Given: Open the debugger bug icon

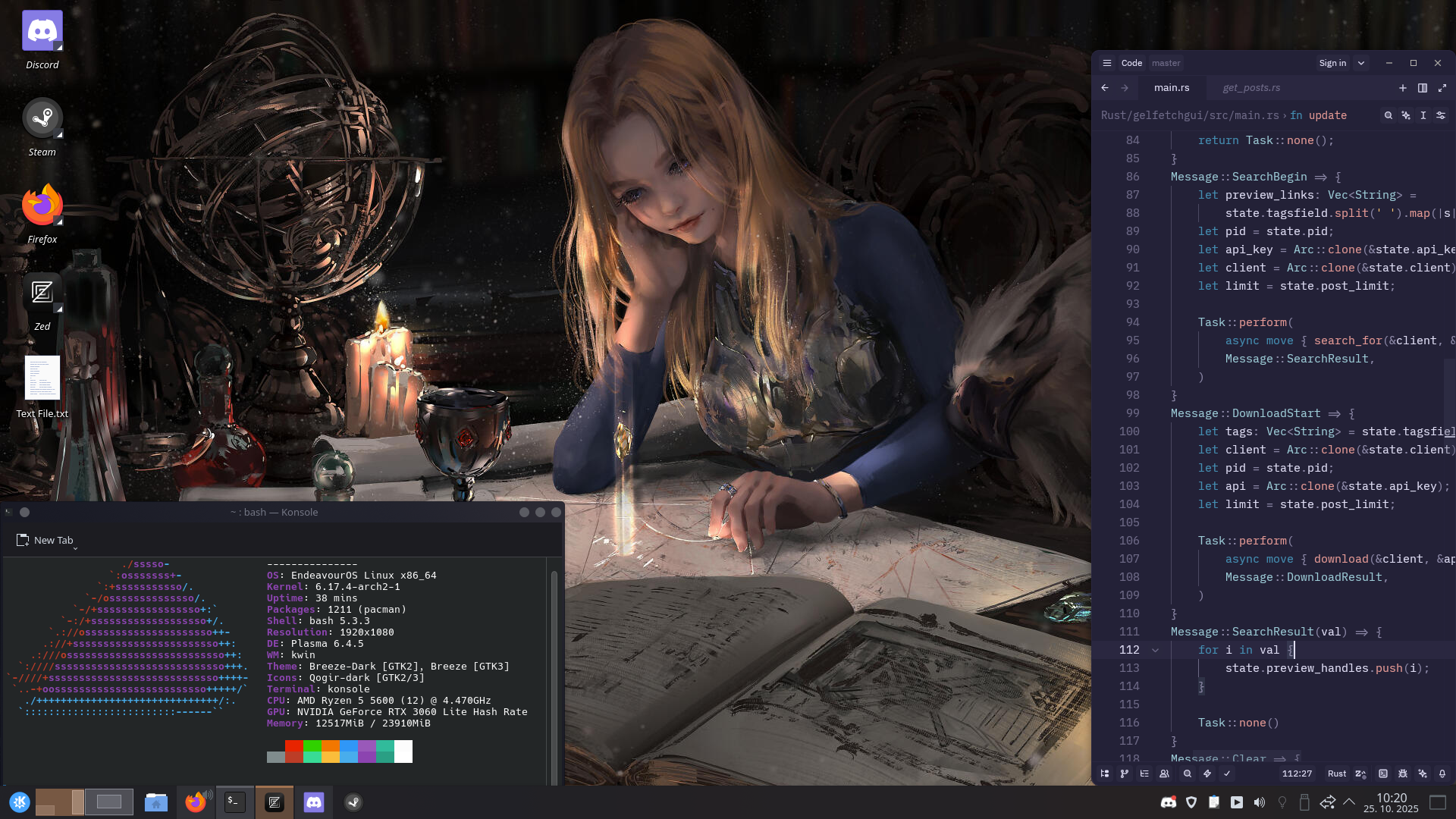Looking at the screenshot, I should (1403, 773).
